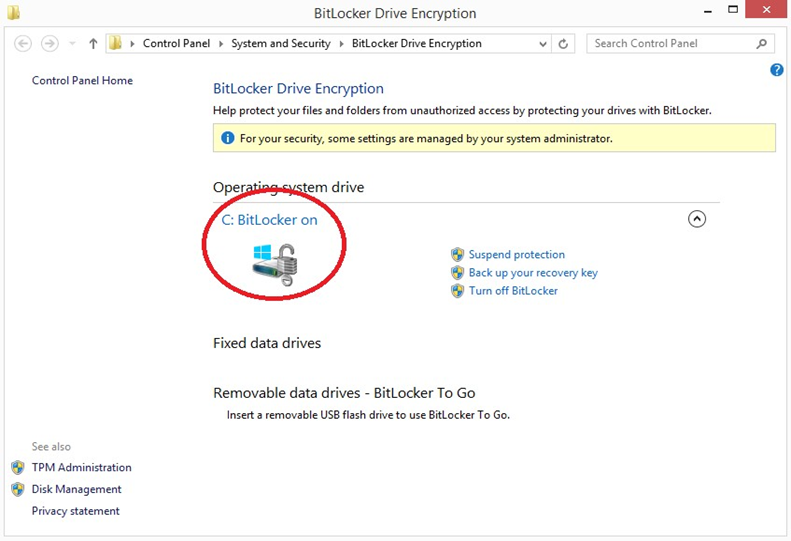Go to Control Panel Home
The image size is (791, 541).
[x=82, y=81]
